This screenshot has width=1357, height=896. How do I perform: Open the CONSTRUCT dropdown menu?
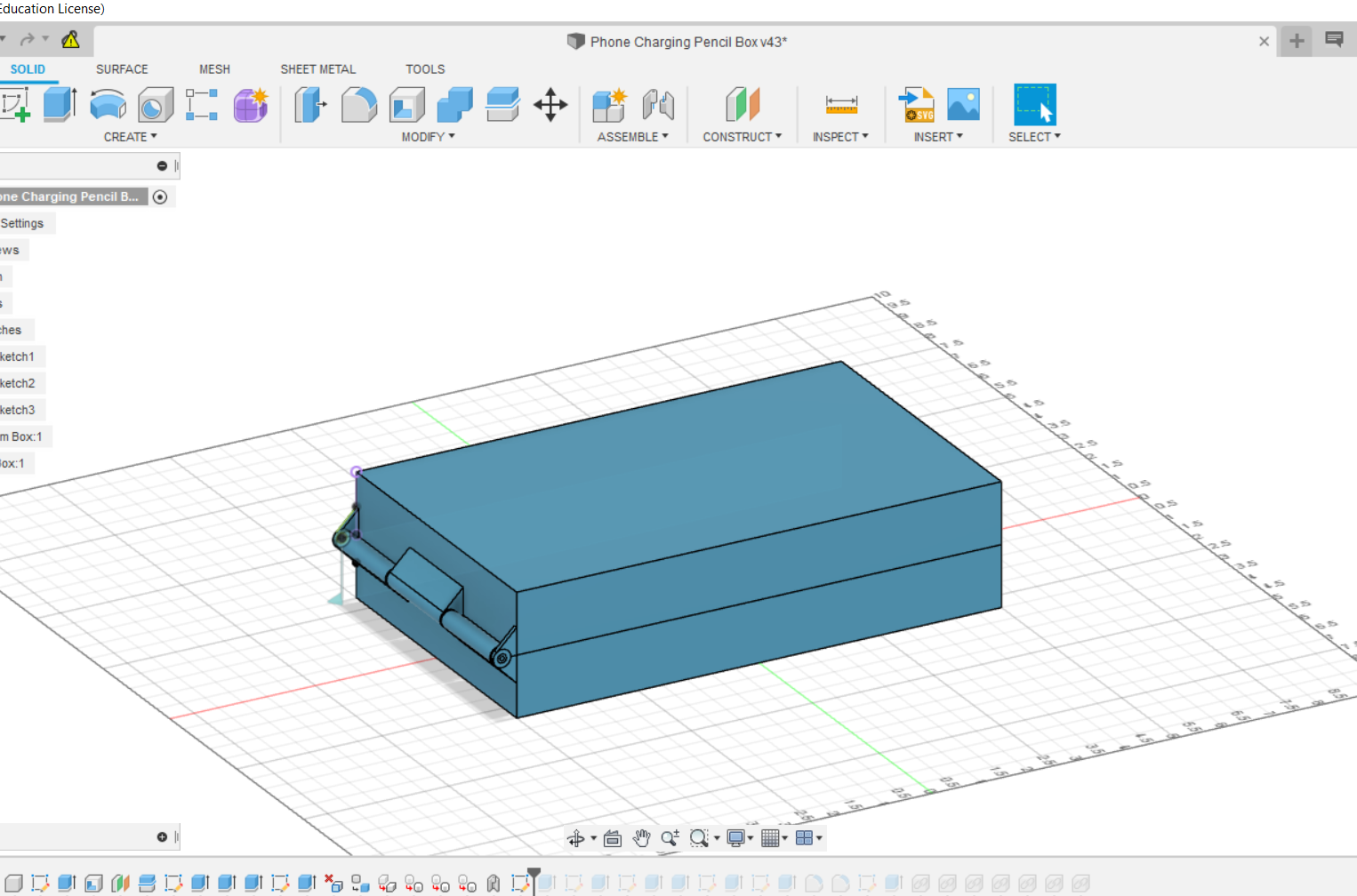point(742,137)
